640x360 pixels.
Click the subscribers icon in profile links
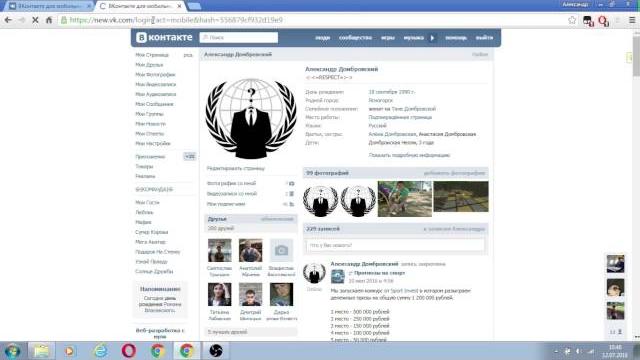tap(291, 204)
